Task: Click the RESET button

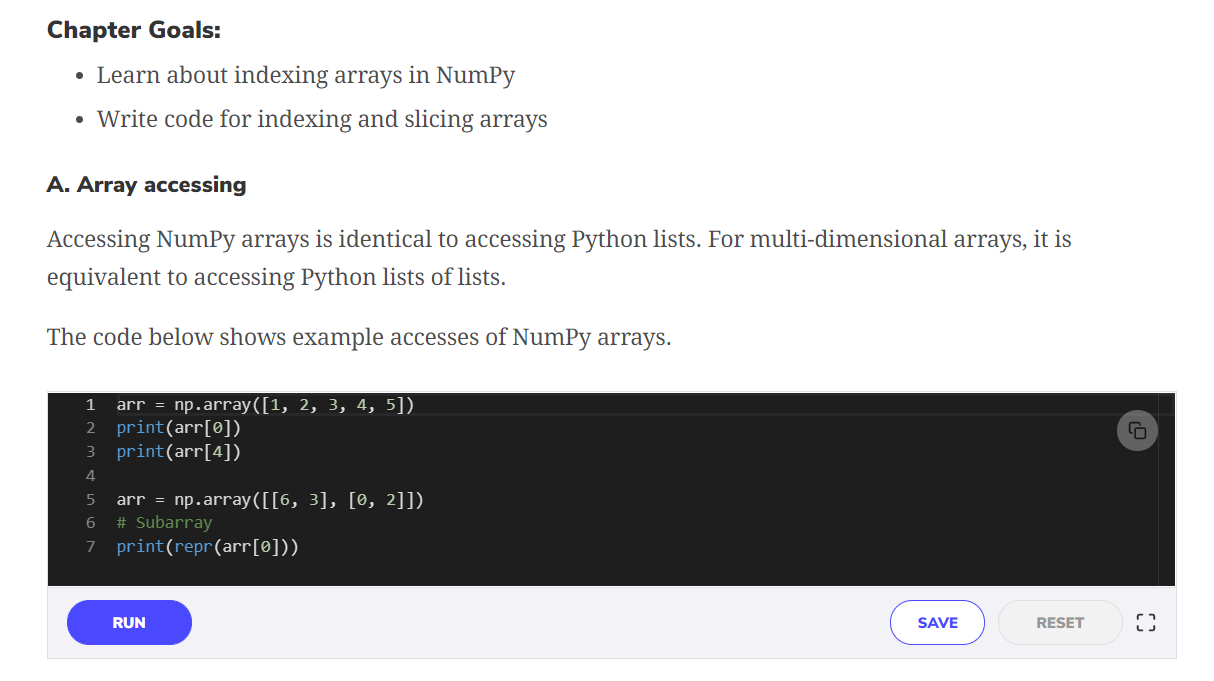Action: tap(1059, 622)
